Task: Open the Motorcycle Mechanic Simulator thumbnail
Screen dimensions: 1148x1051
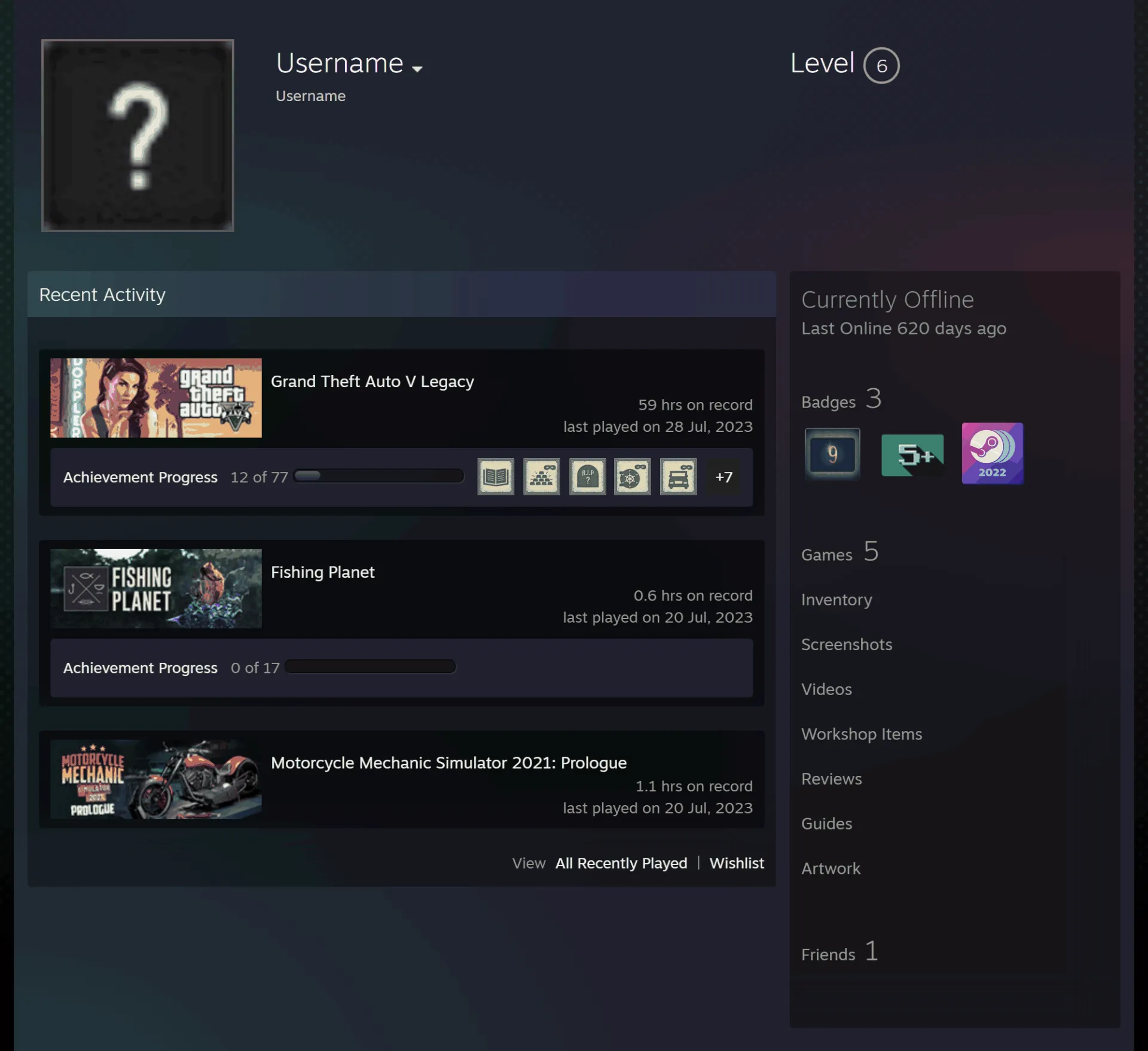Action: tap(156, 779)
